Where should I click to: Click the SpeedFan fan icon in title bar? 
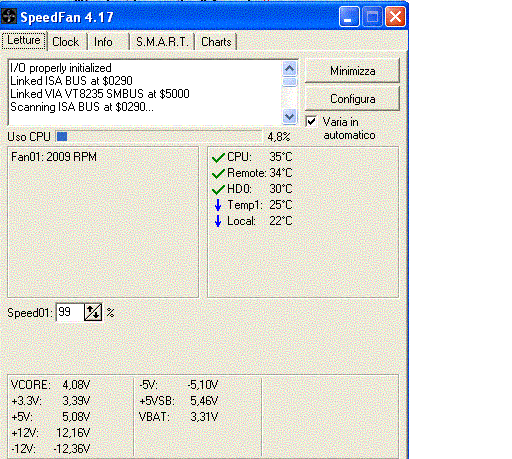[9, 16]
